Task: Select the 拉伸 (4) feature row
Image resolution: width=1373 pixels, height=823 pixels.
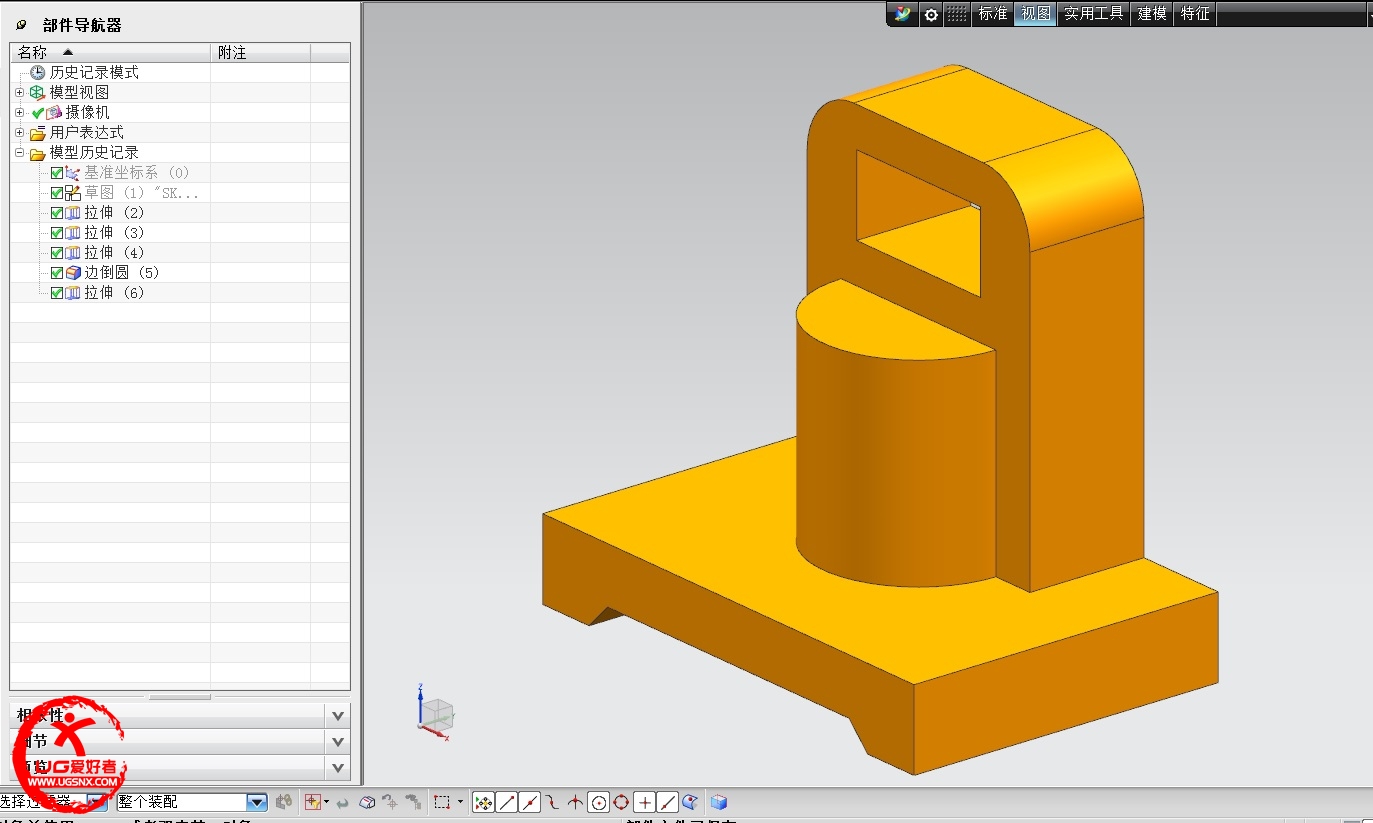Action: [x=180, y=253]
